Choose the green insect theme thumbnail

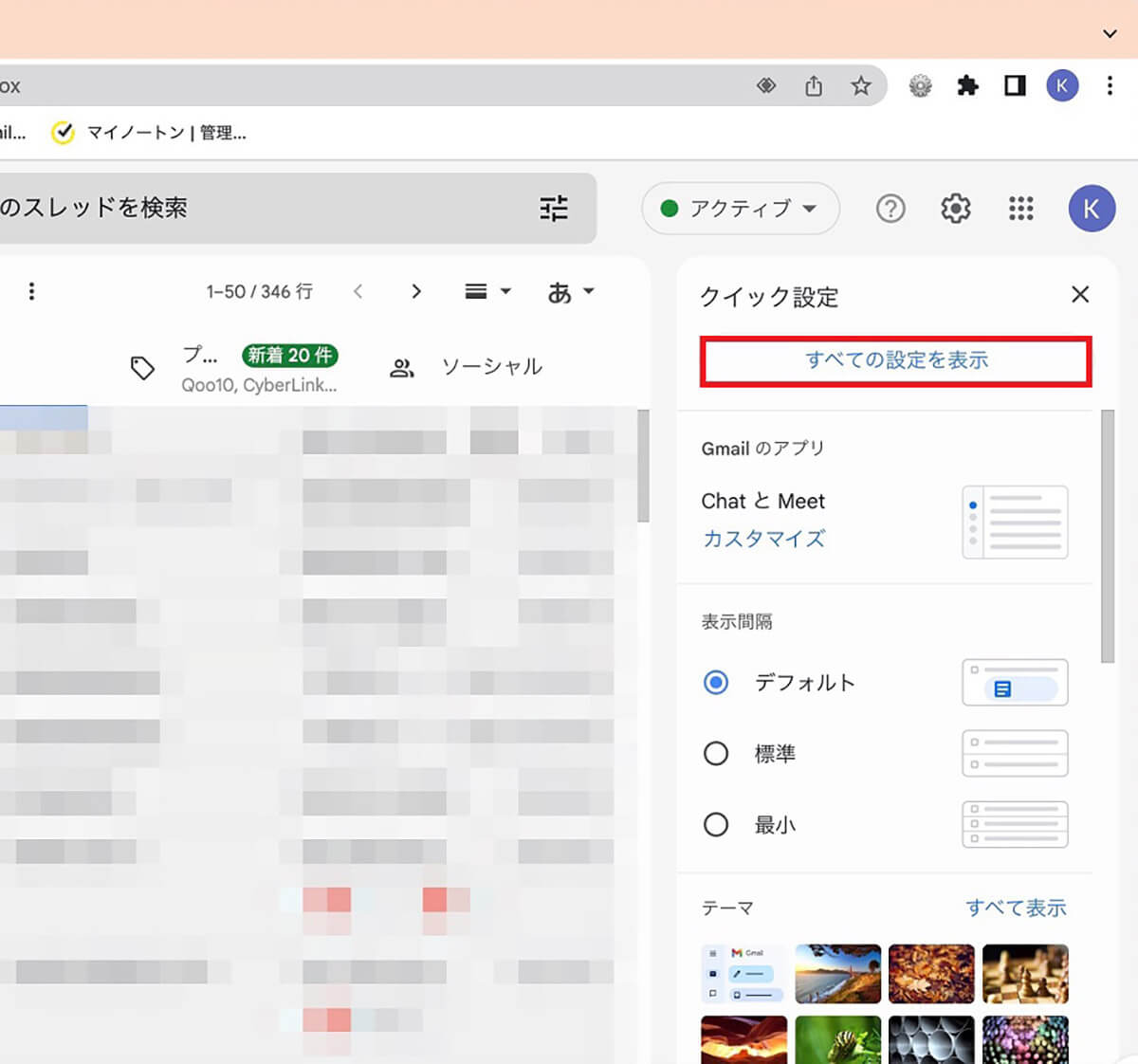(837, 1039)
